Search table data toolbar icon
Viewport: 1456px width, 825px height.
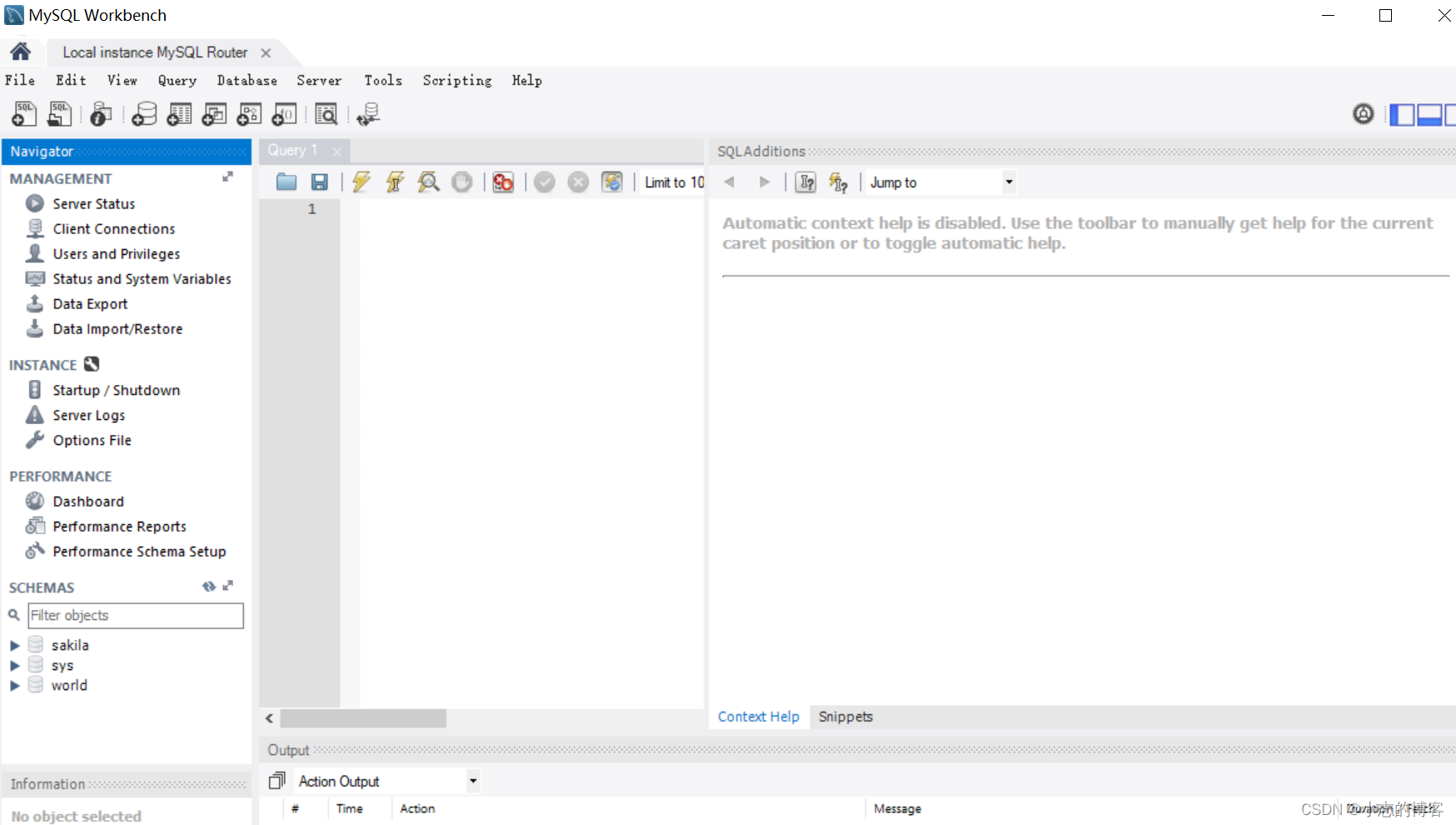coord(327,114)
